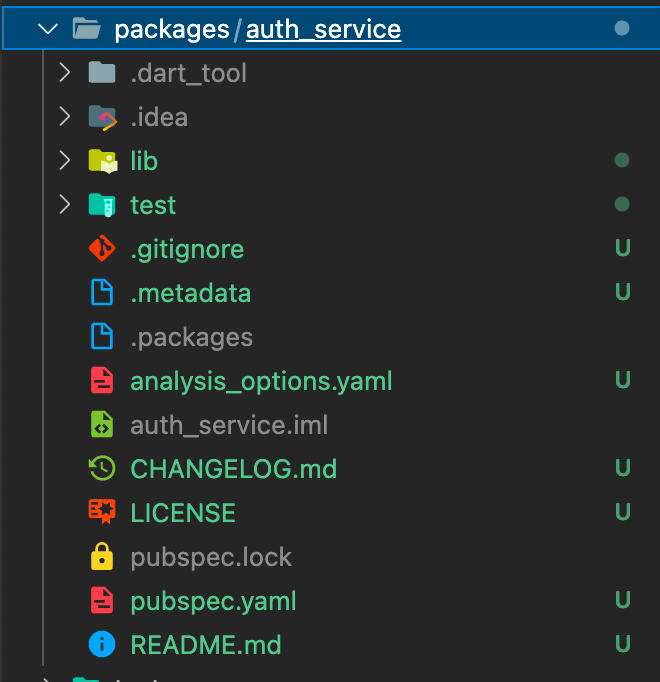Click the test folder flask icon
Screen dimensions: 660x682
tap(102, 205)
